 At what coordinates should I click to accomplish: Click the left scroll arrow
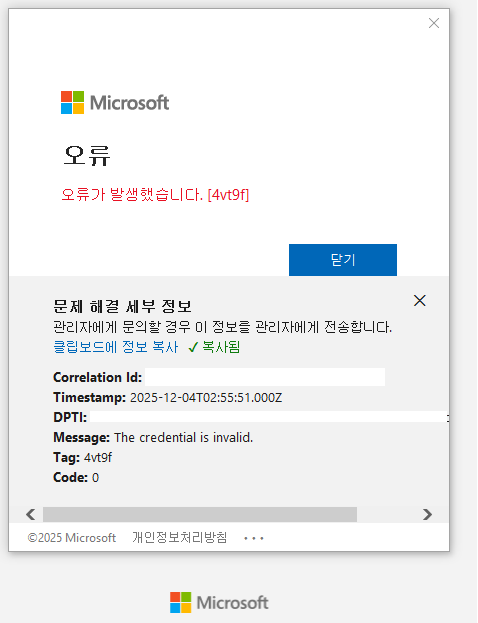tap(31, 514)
